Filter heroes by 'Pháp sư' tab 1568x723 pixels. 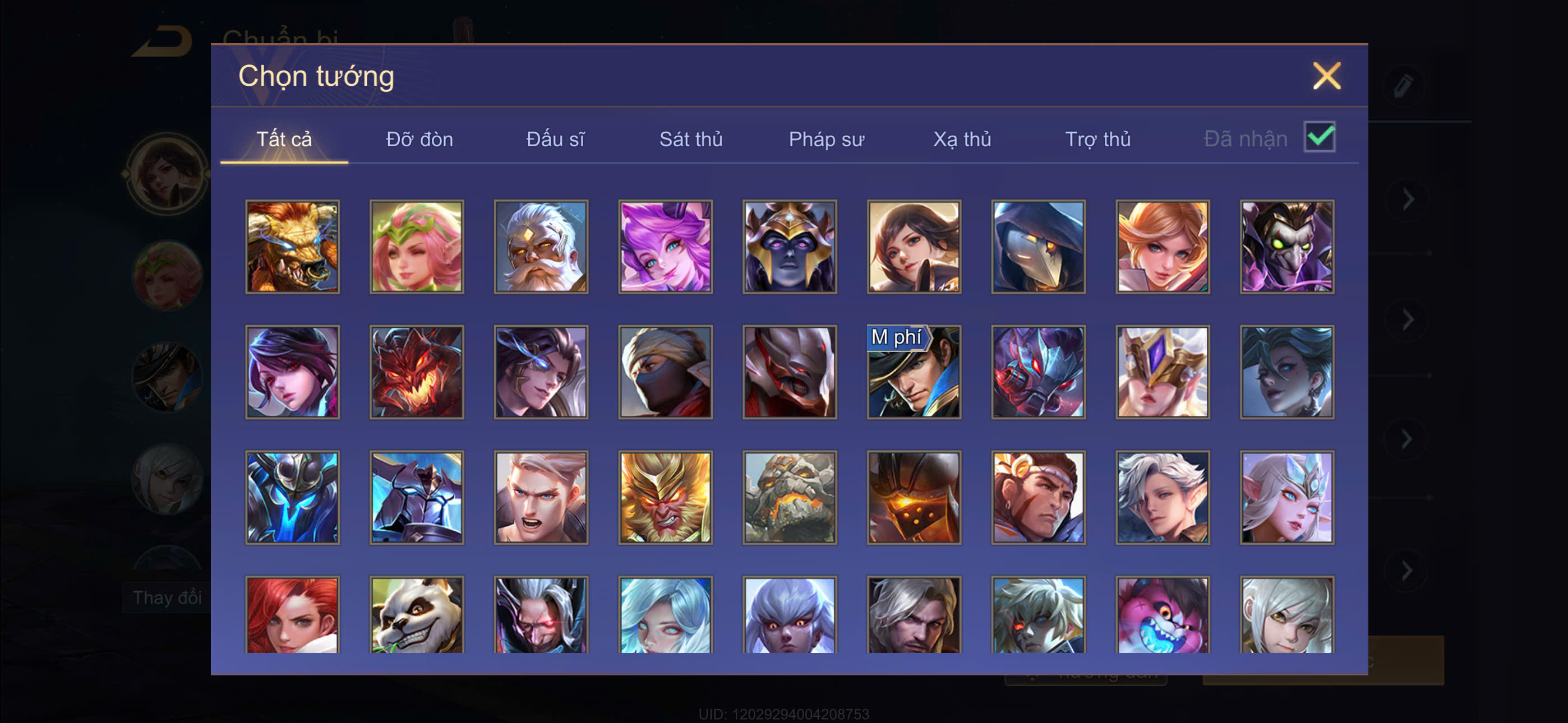click(826, 140)
